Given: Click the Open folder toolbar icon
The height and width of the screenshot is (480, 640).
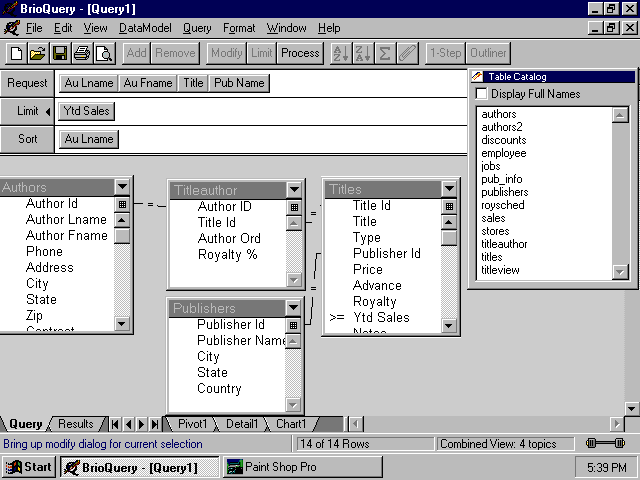Looking at the screenshot, I should [37, 53].
